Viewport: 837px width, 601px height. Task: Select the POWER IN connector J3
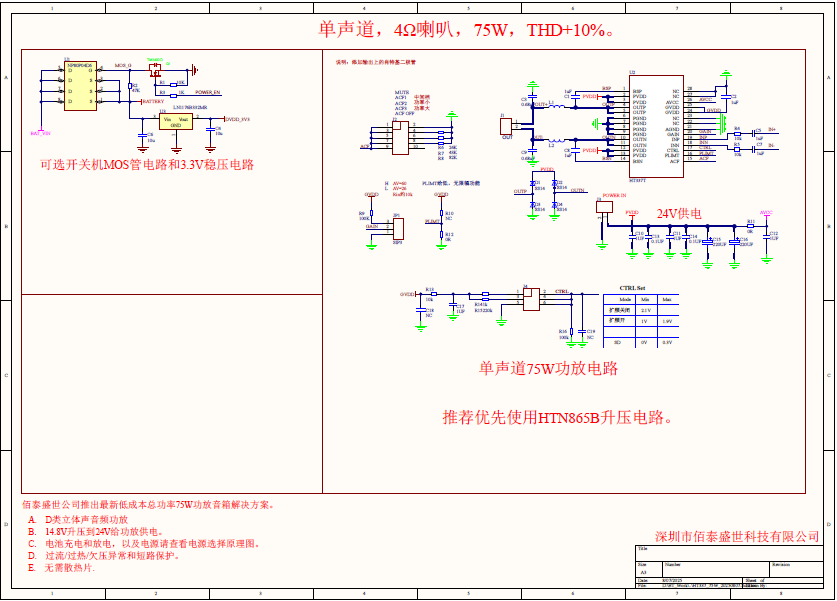click(x=604, y=208)
